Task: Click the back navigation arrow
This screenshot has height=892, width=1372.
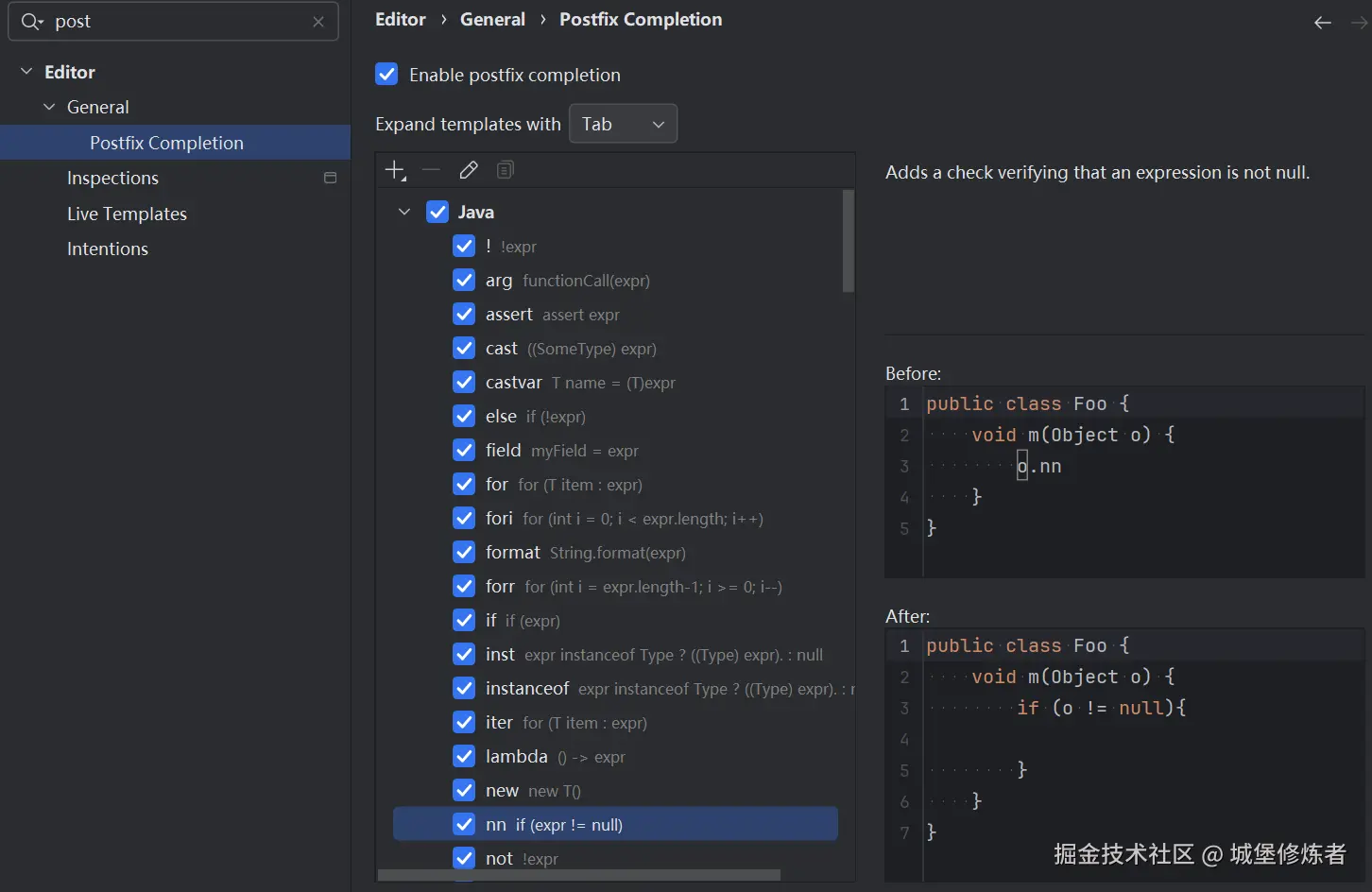Action: pyautogui.click(x=1323, y=23)
